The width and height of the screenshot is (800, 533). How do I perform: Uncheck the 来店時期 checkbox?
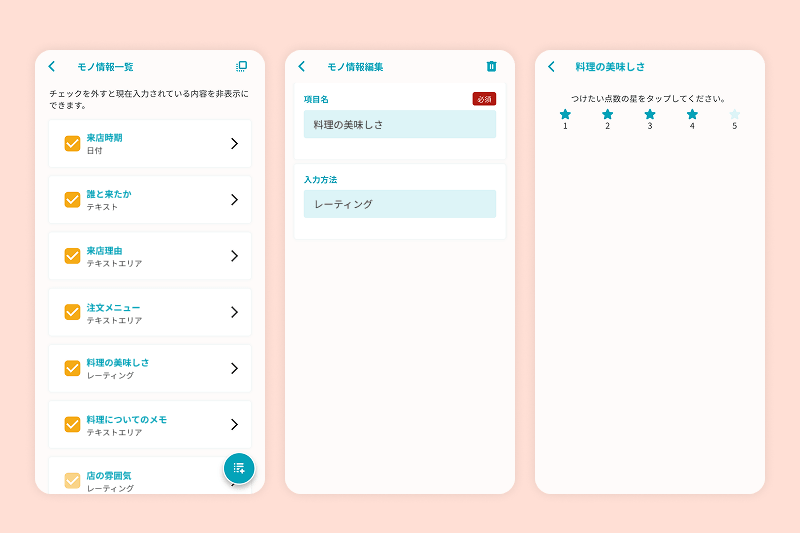pos(72,143)
